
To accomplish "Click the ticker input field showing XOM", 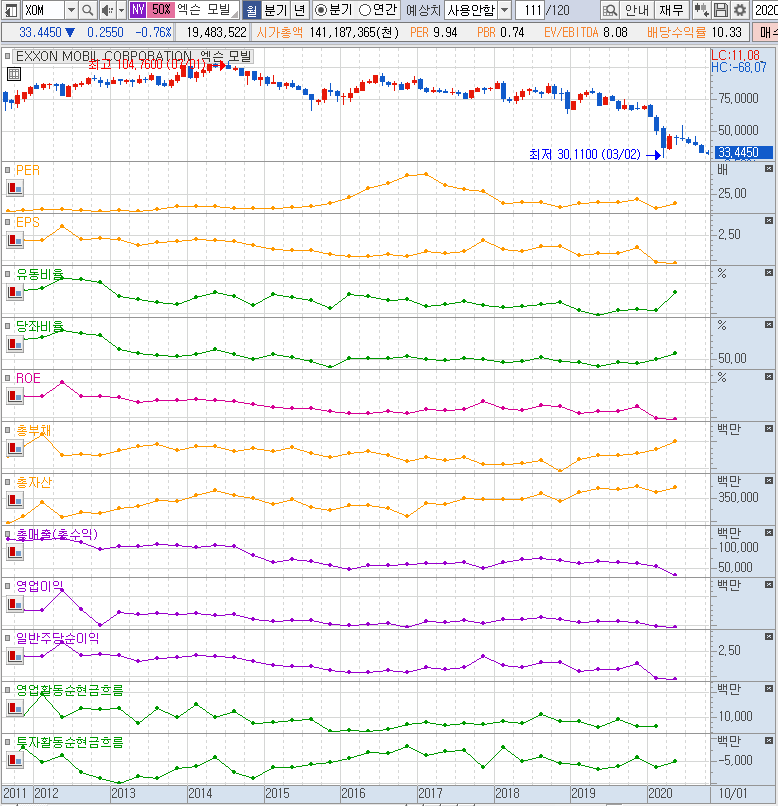I will click(44, 10).
